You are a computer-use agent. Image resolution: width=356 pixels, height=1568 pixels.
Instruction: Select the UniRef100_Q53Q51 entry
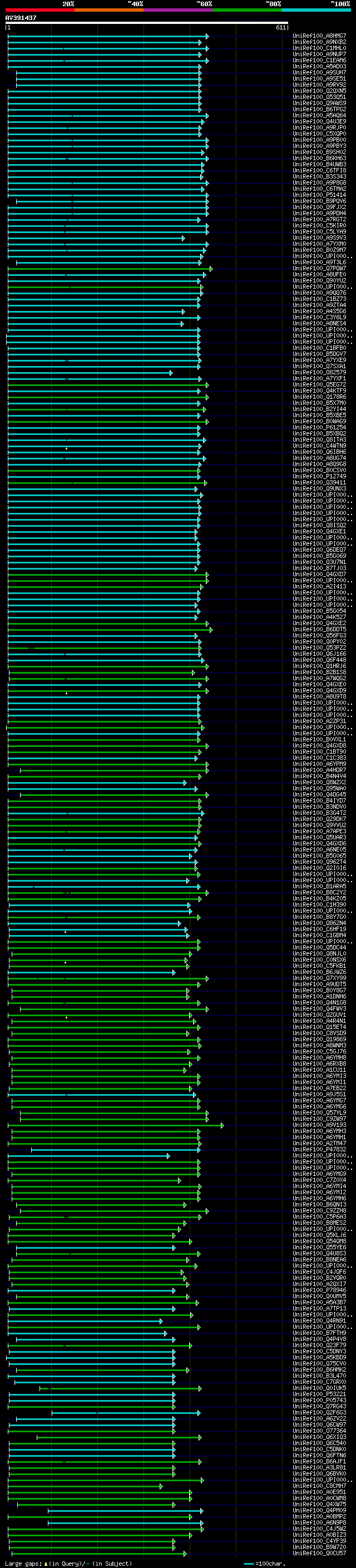(x=319, y=97)
